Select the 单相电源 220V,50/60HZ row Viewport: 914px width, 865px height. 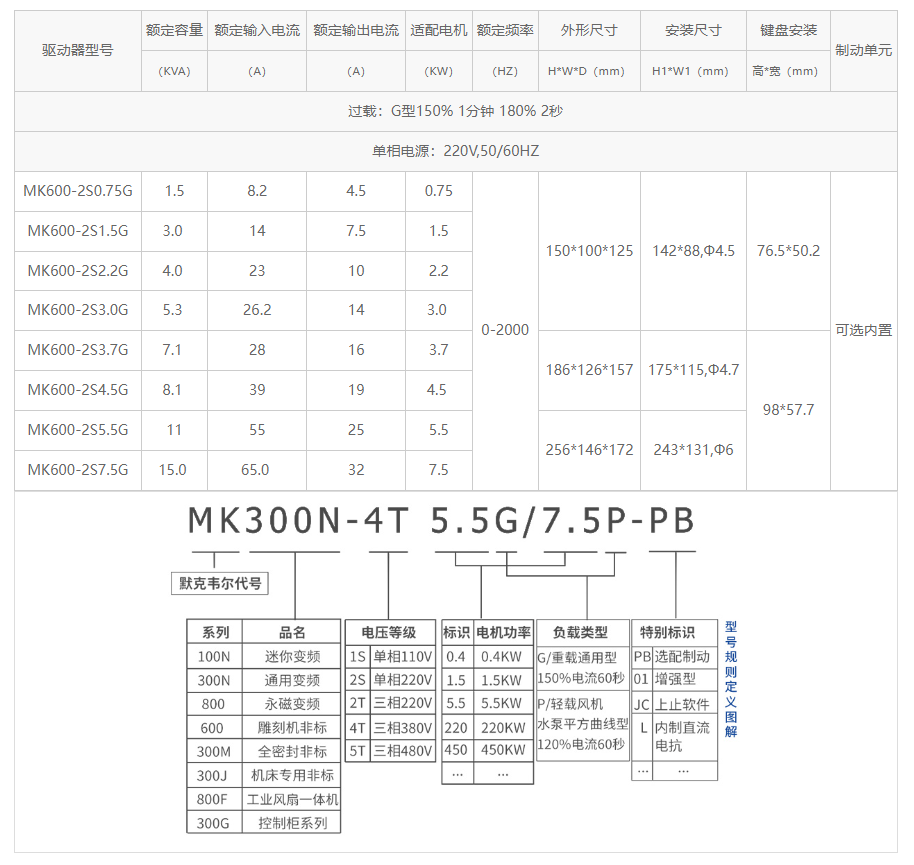click(457, 151)
